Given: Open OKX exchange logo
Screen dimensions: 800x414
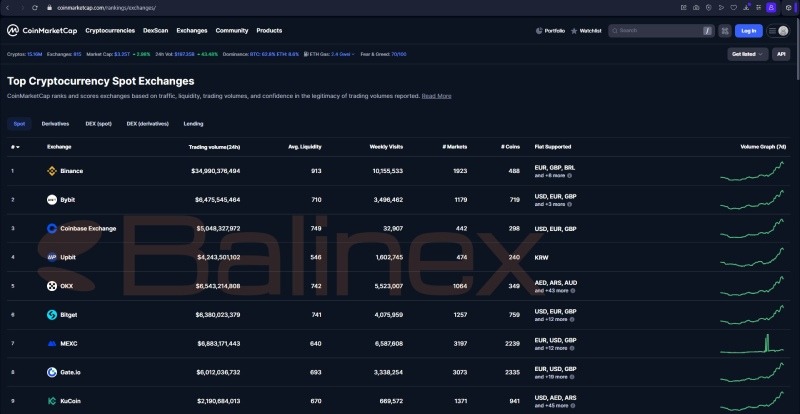Looking at the screenshot, I should pyautogui.click(x=52, y=286).
